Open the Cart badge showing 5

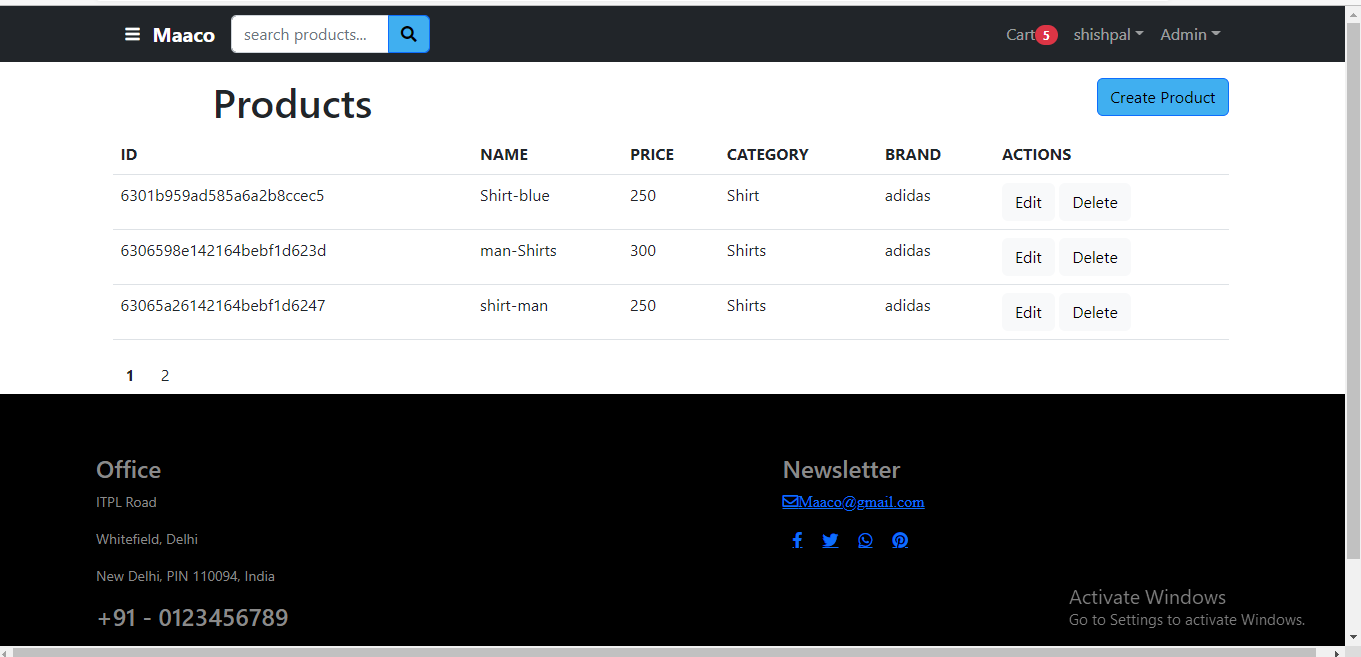(1047, 33)
